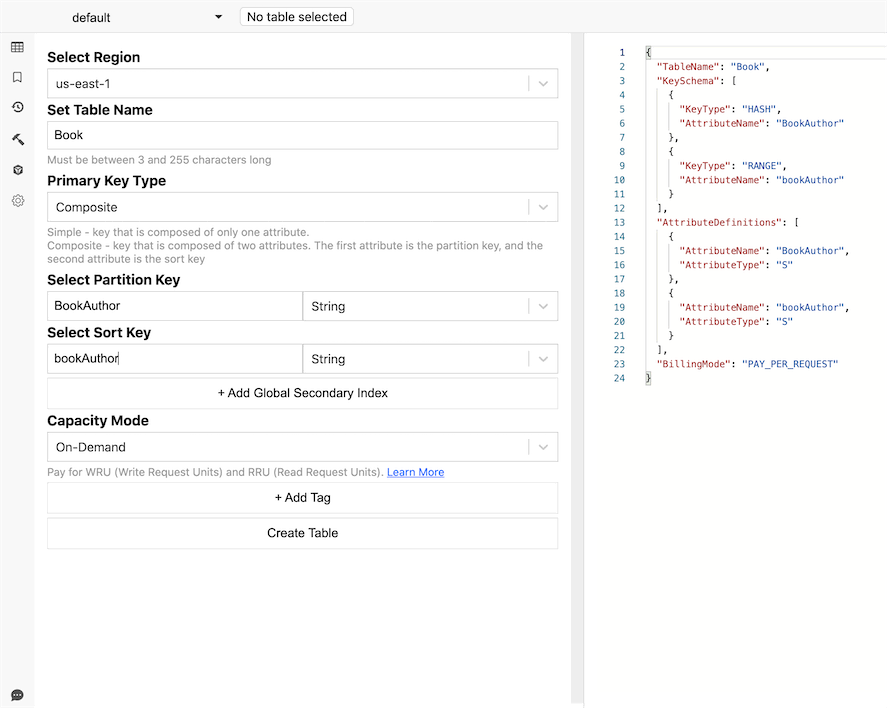Click the Select Region dropdown arrow
The height and width of the screenshot is (708, 887).
point(544,84)
